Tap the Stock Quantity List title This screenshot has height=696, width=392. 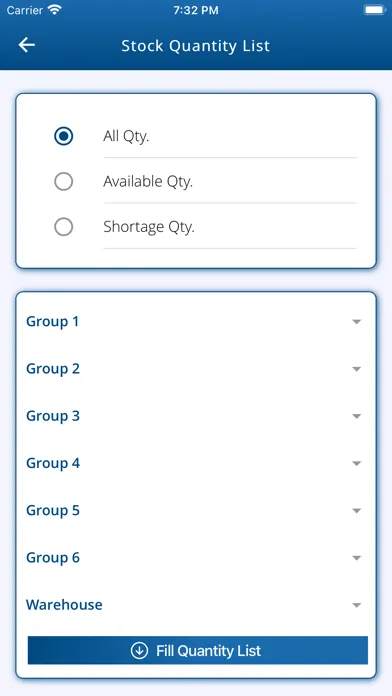coord(196,46)
